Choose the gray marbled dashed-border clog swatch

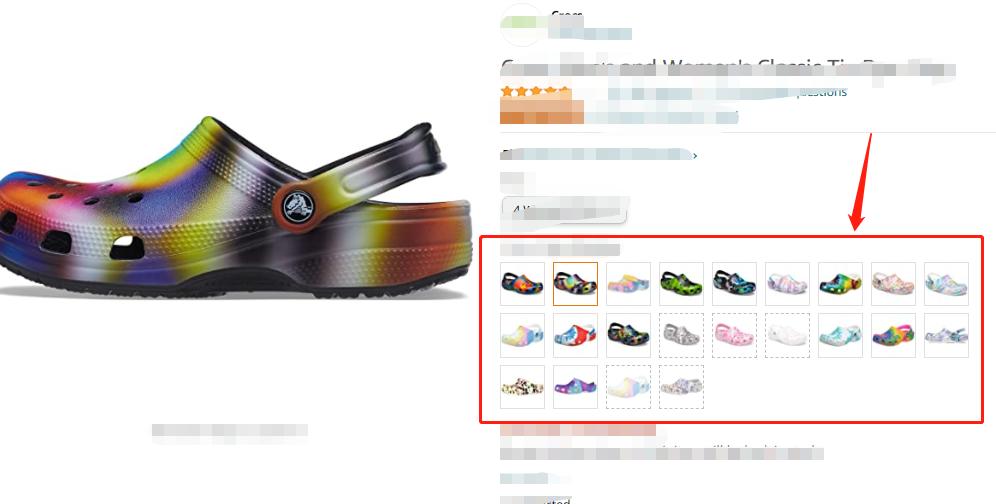(681, 335)
